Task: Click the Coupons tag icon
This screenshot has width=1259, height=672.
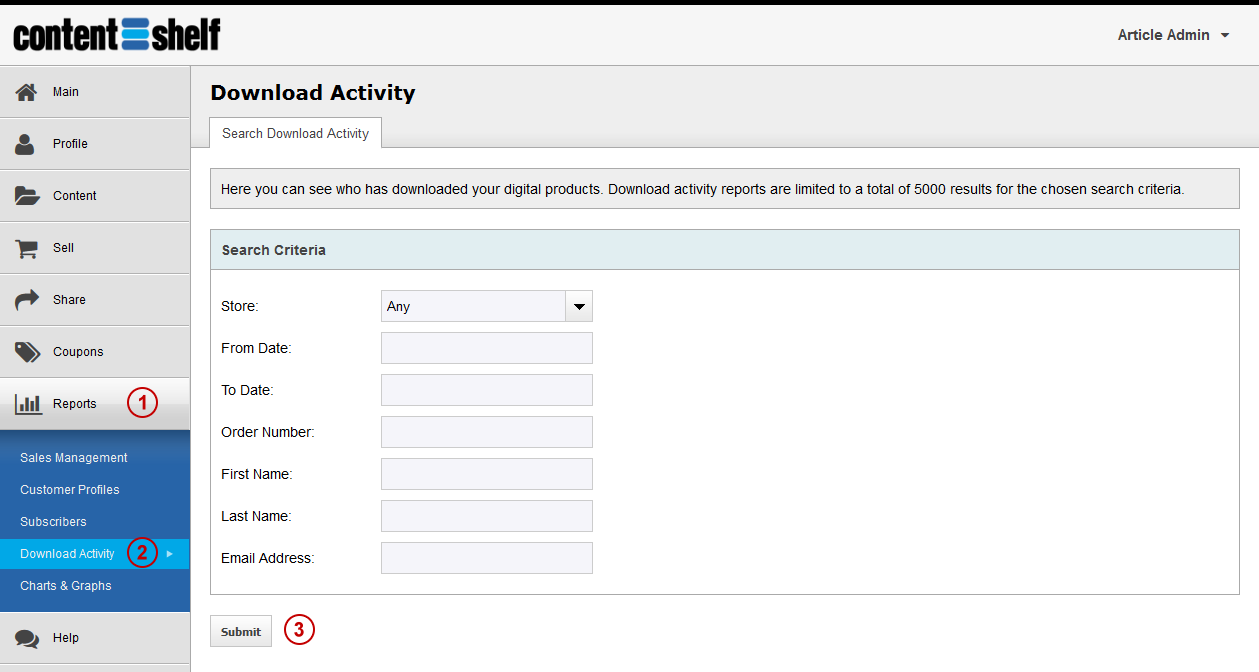Action: click(27, 352)
